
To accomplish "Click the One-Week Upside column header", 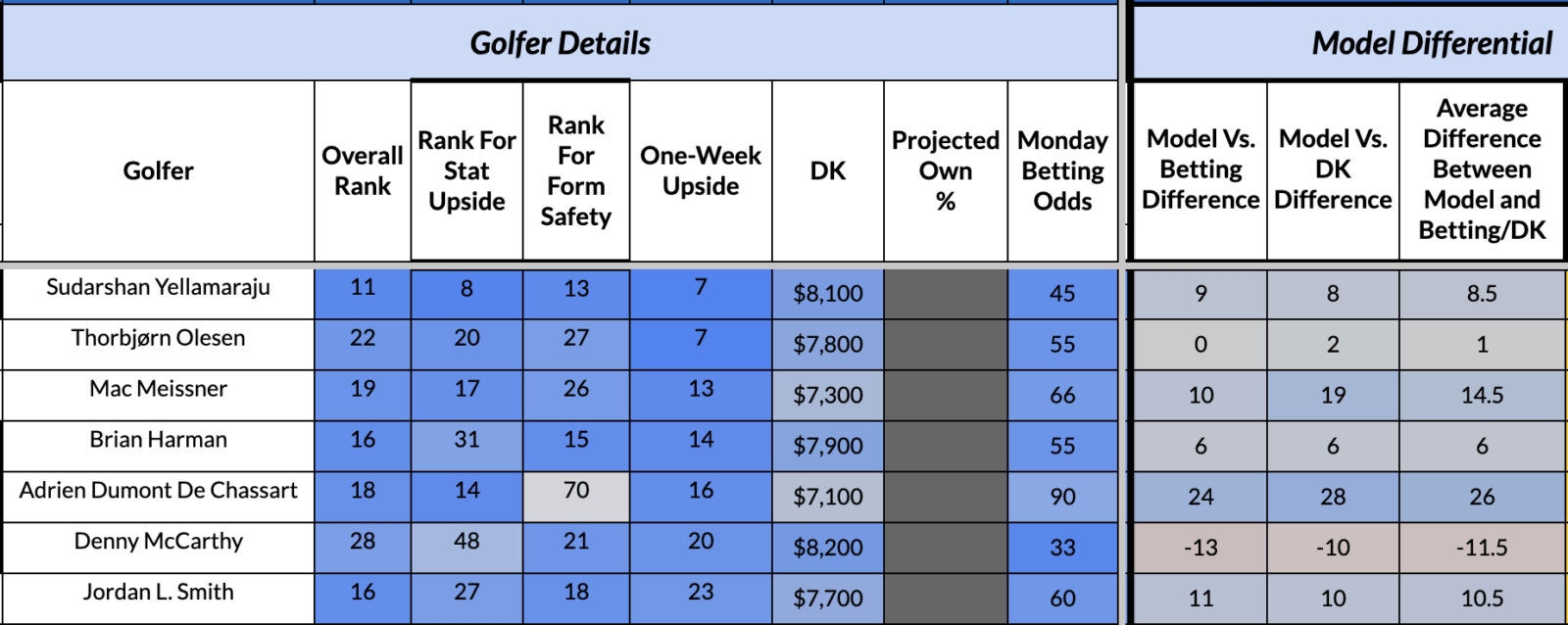I will tap(701, 171).
